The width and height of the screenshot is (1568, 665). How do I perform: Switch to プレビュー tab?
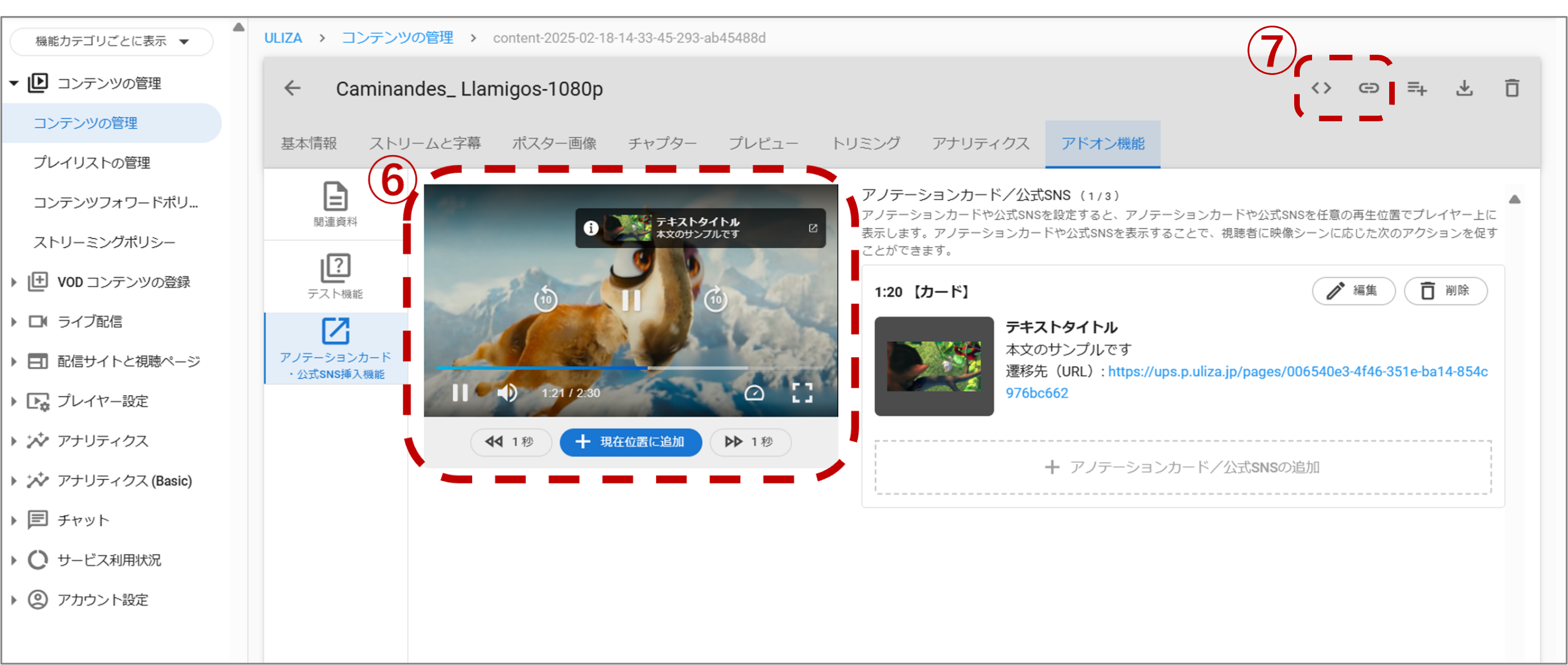tap(763, 144)
